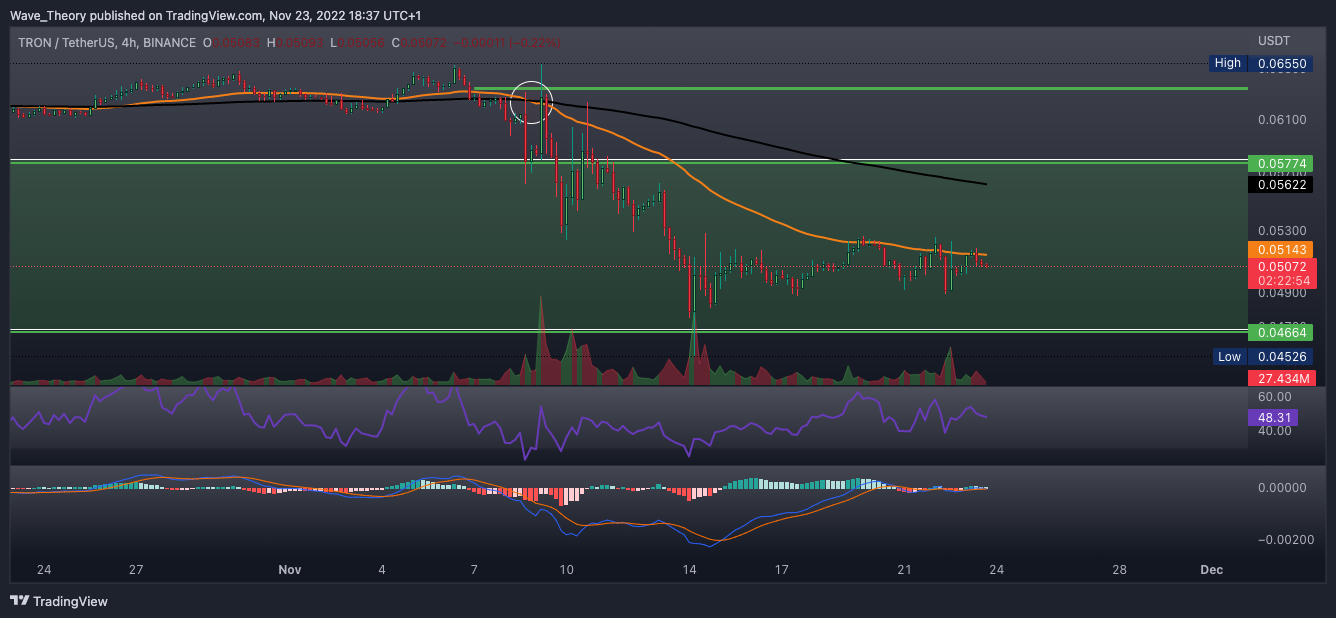Click the 60.00 level on the RSI scale
The height and width of the screenshot is (618, 1336).
(x=1275, y=397)
